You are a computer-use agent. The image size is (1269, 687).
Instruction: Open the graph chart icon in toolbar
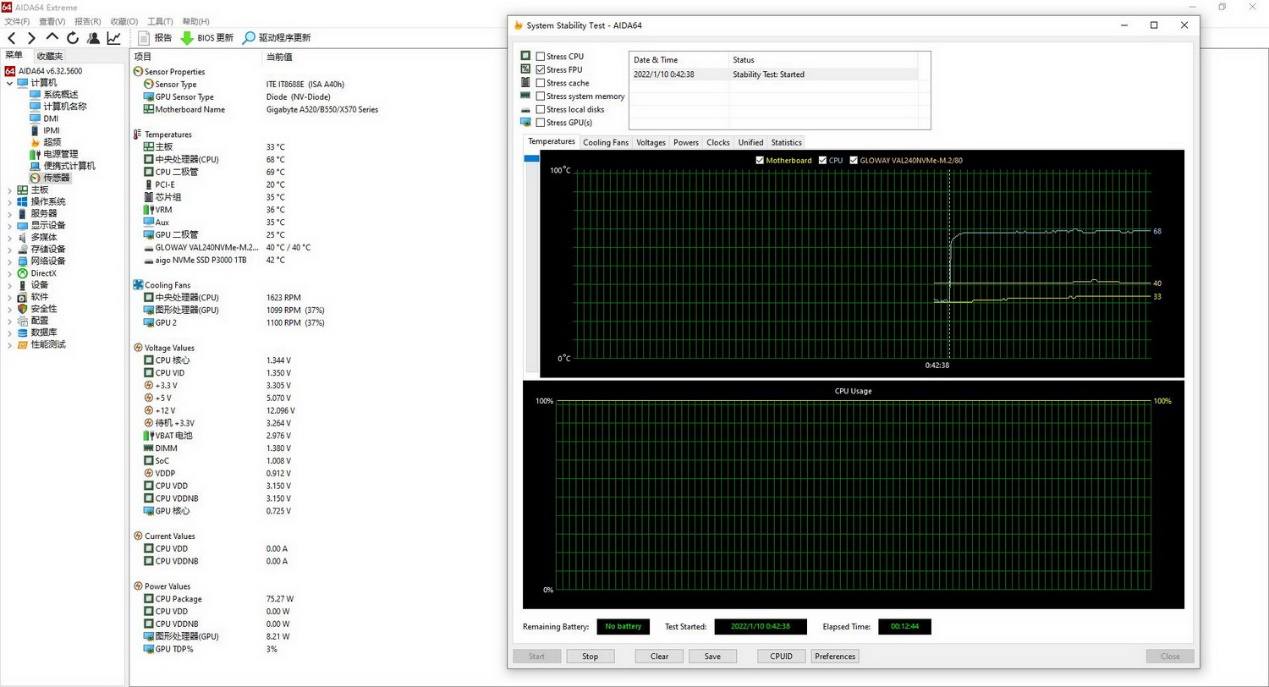(x=113, y=38)
